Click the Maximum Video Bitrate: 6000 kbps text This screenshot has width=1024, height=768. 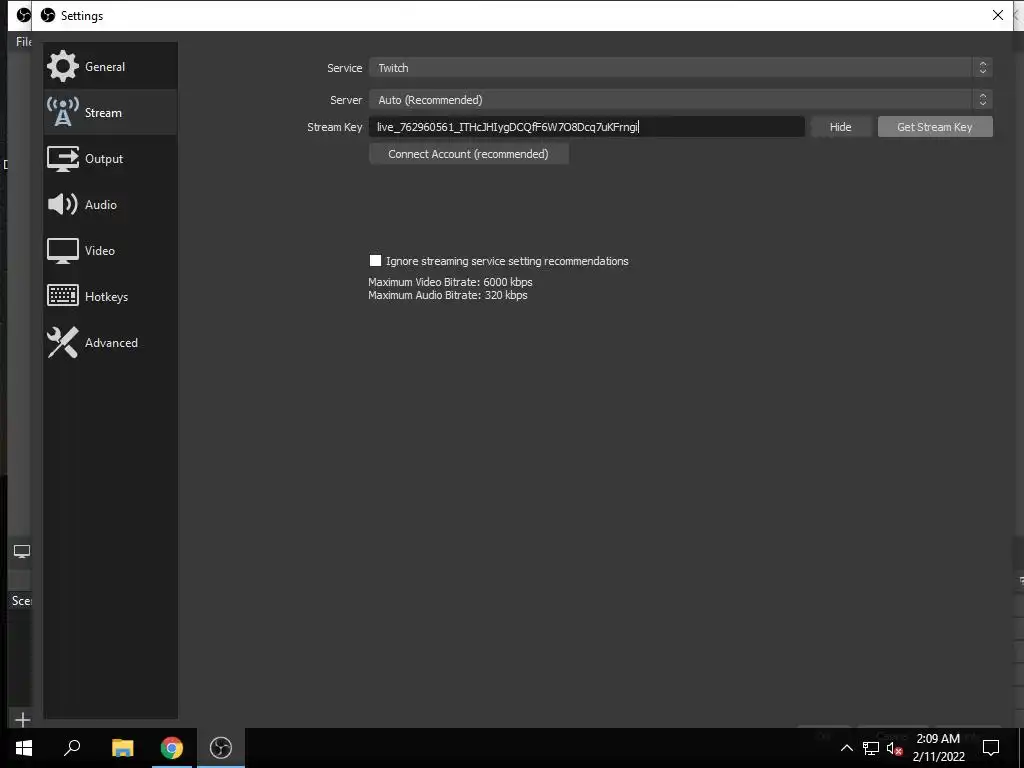click(450, 282)
